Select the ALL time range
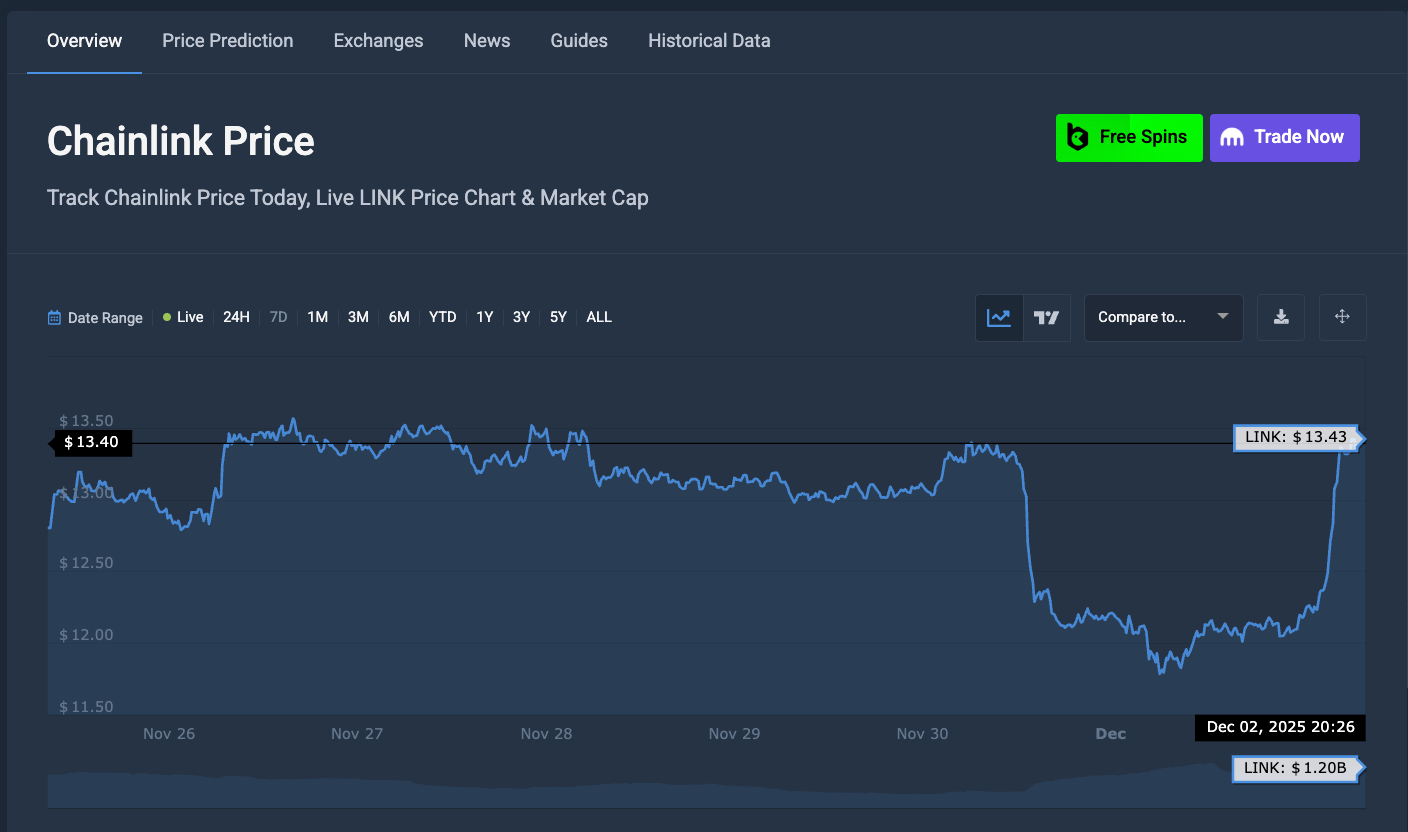This screenshot has height=832, width=1408. 599,317
